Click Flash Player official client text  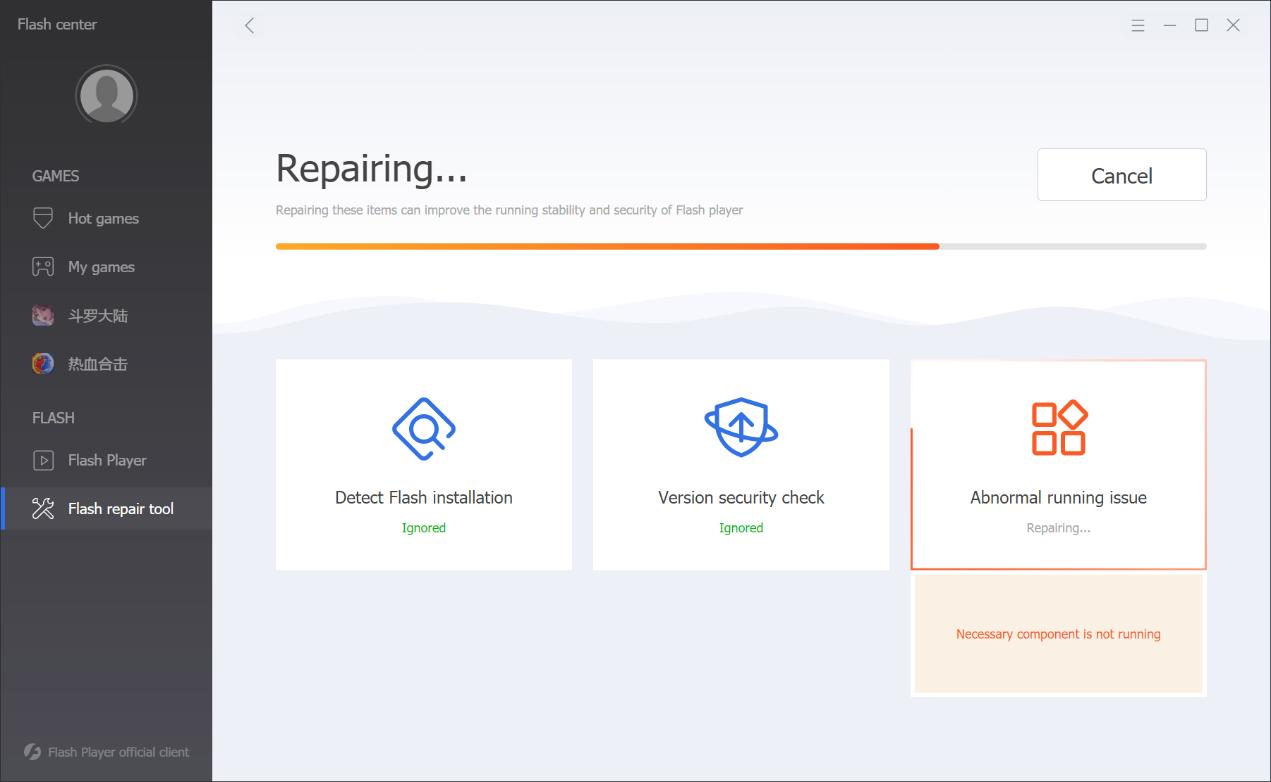tap(118, 752)
